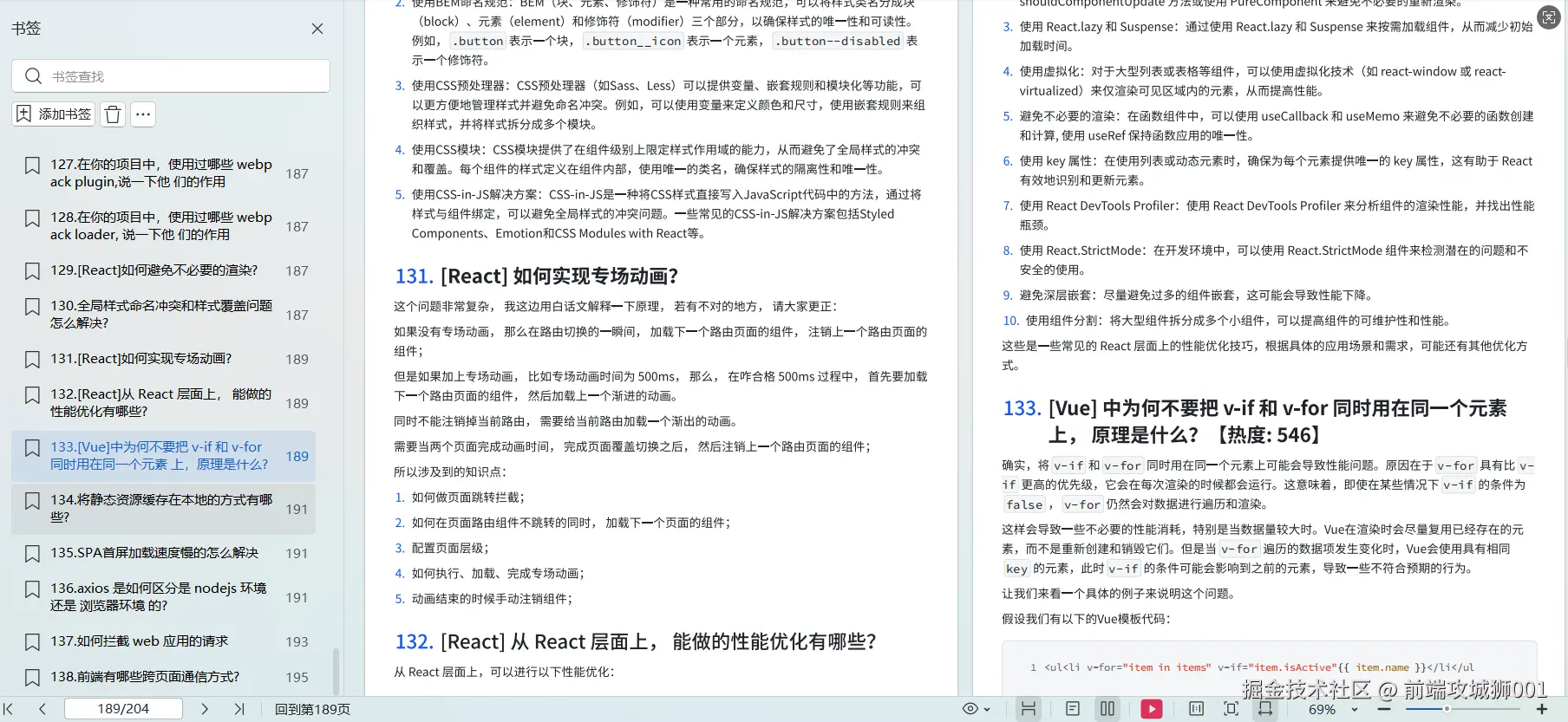Open the three-dots more options menu
The width and height of the screenshot is (1568, 722).
pos(143,114)
